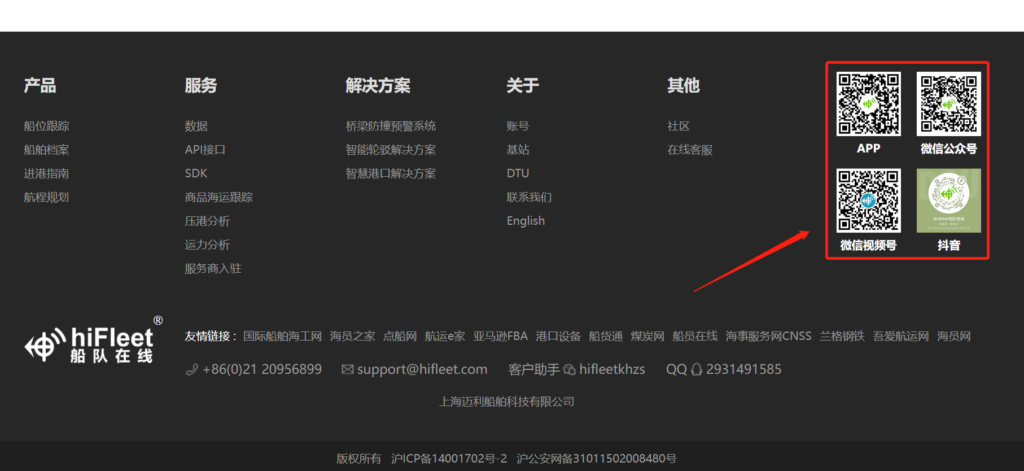
Task: Visit 船员在线 friend link
Action: (695, 336)
